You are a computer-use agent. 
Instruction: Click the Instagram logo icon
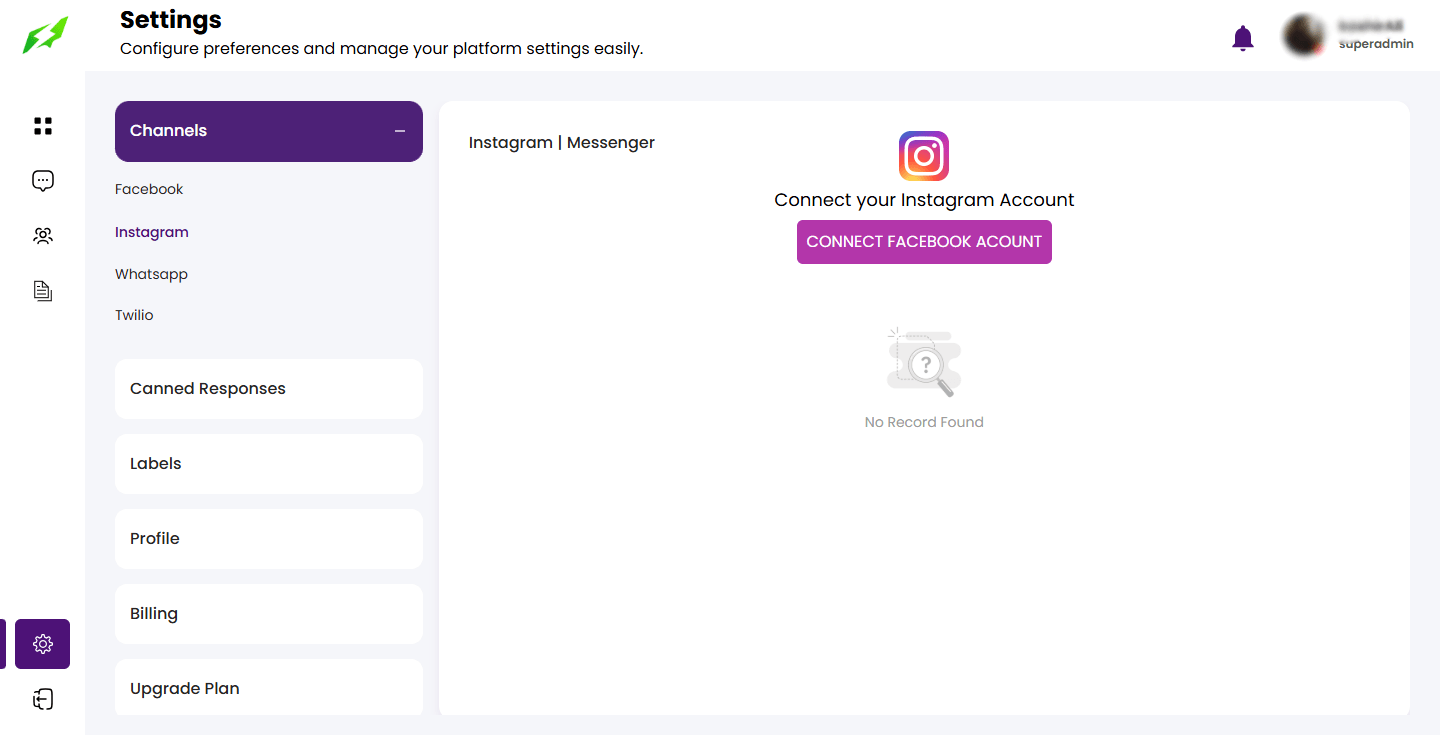[x=923, y=156]
